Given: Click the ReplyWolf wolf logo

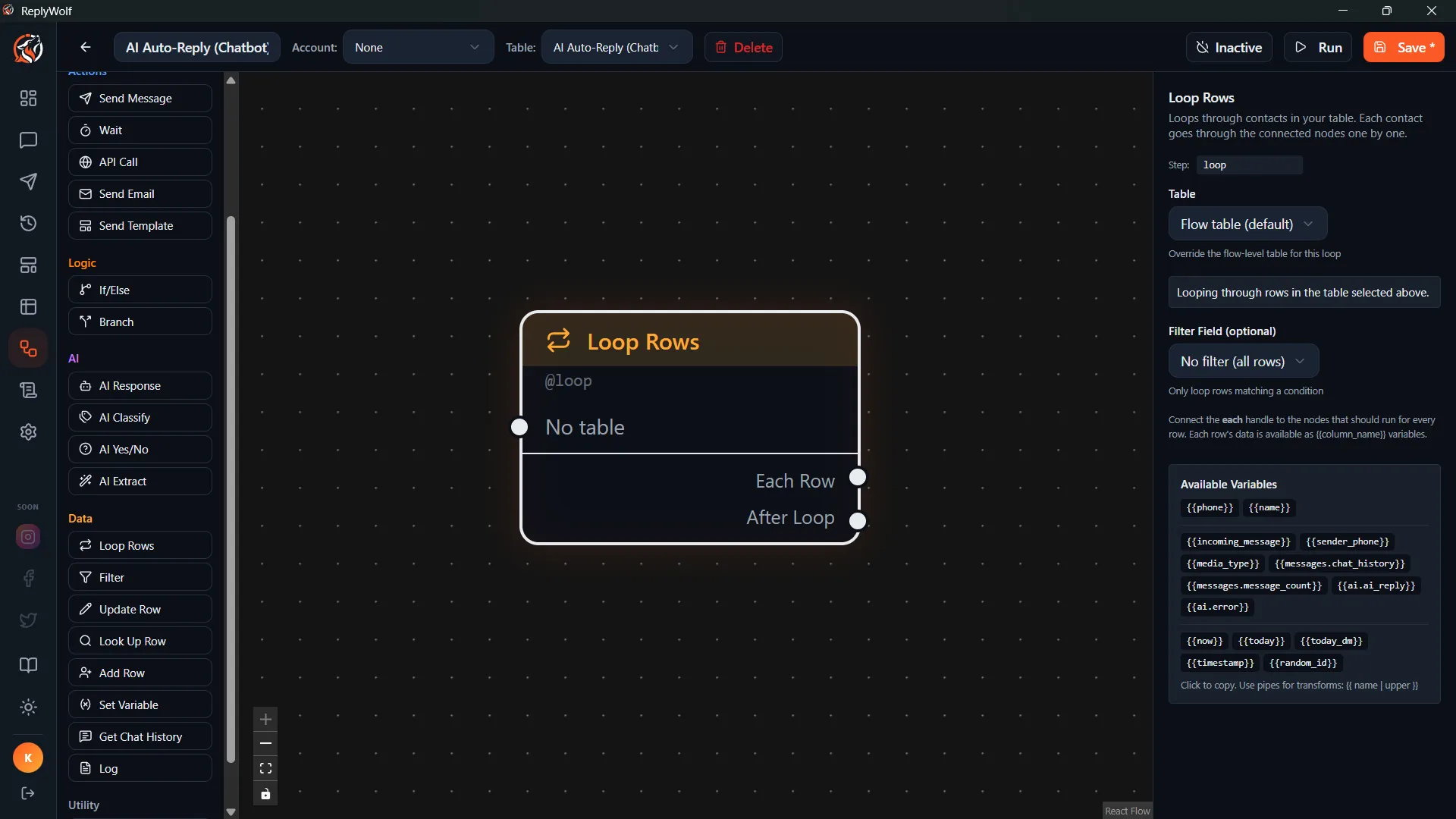Looking at the screenshot, I should (x=28, y=49).
